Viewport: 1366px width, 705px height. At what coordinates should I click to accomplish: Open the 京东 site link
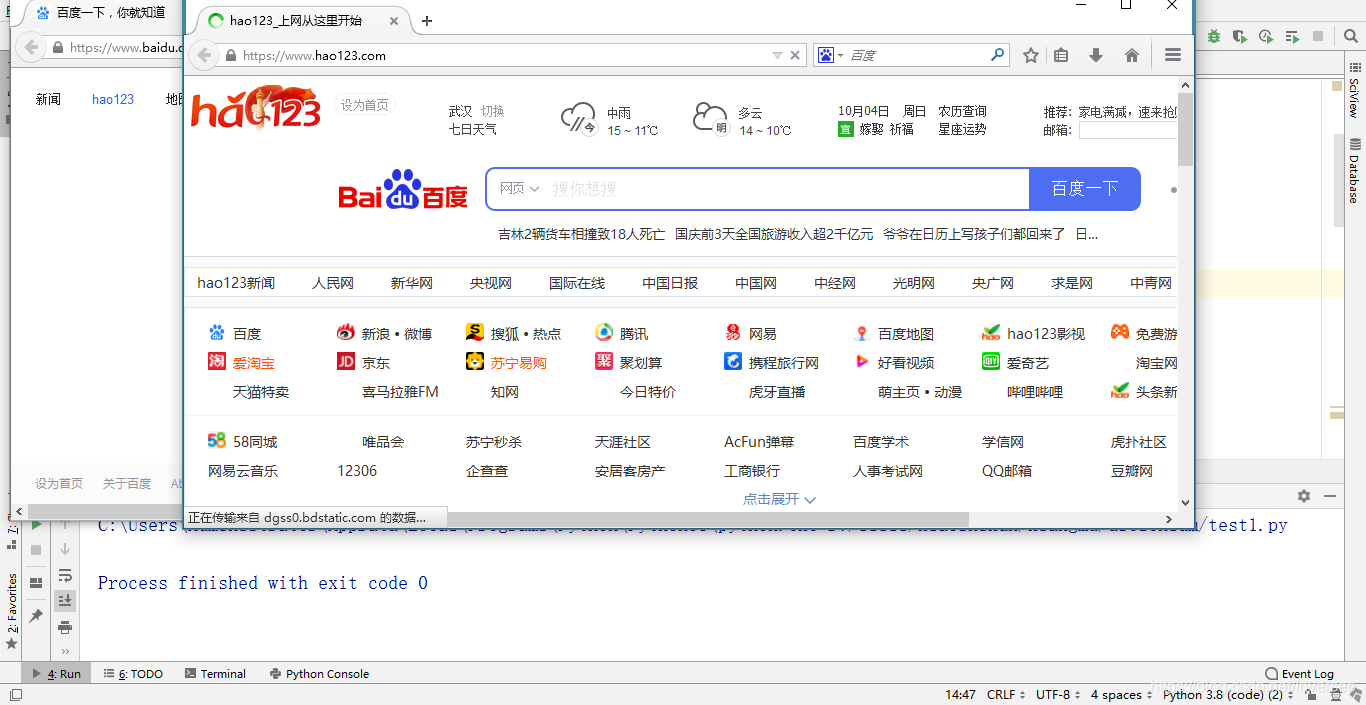tap(376, 363)
